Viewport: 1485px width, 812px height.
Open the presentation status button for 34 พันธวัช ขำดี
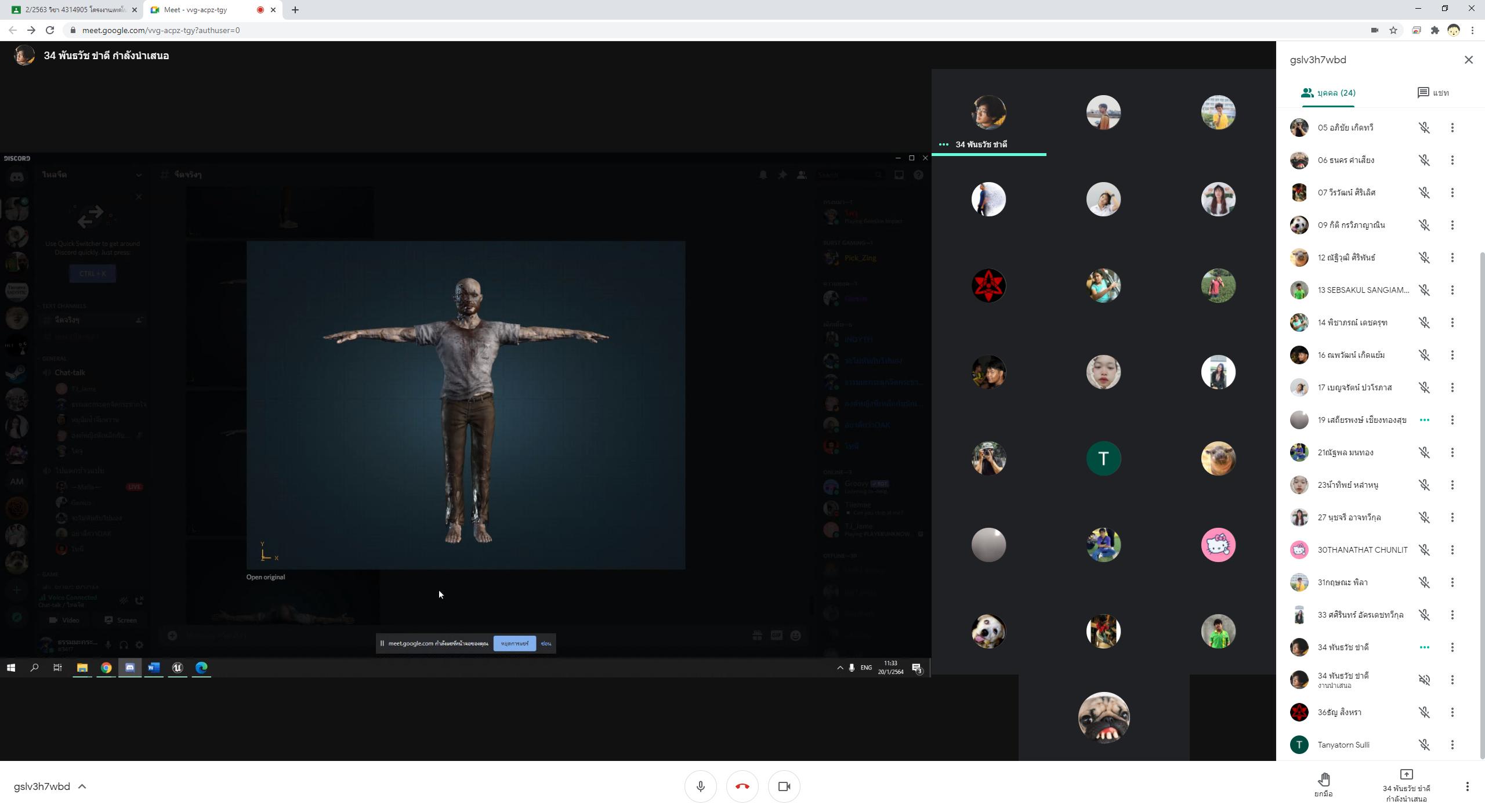point(1406,786)
